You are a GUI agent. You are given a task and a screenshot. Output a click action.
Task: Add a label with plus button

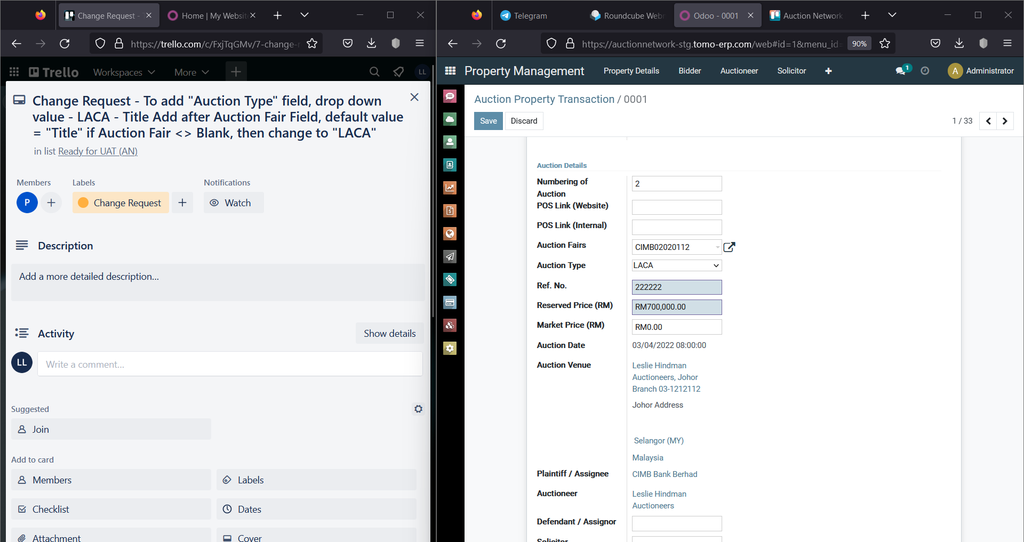pyautogui.click(x=182, y=202)
